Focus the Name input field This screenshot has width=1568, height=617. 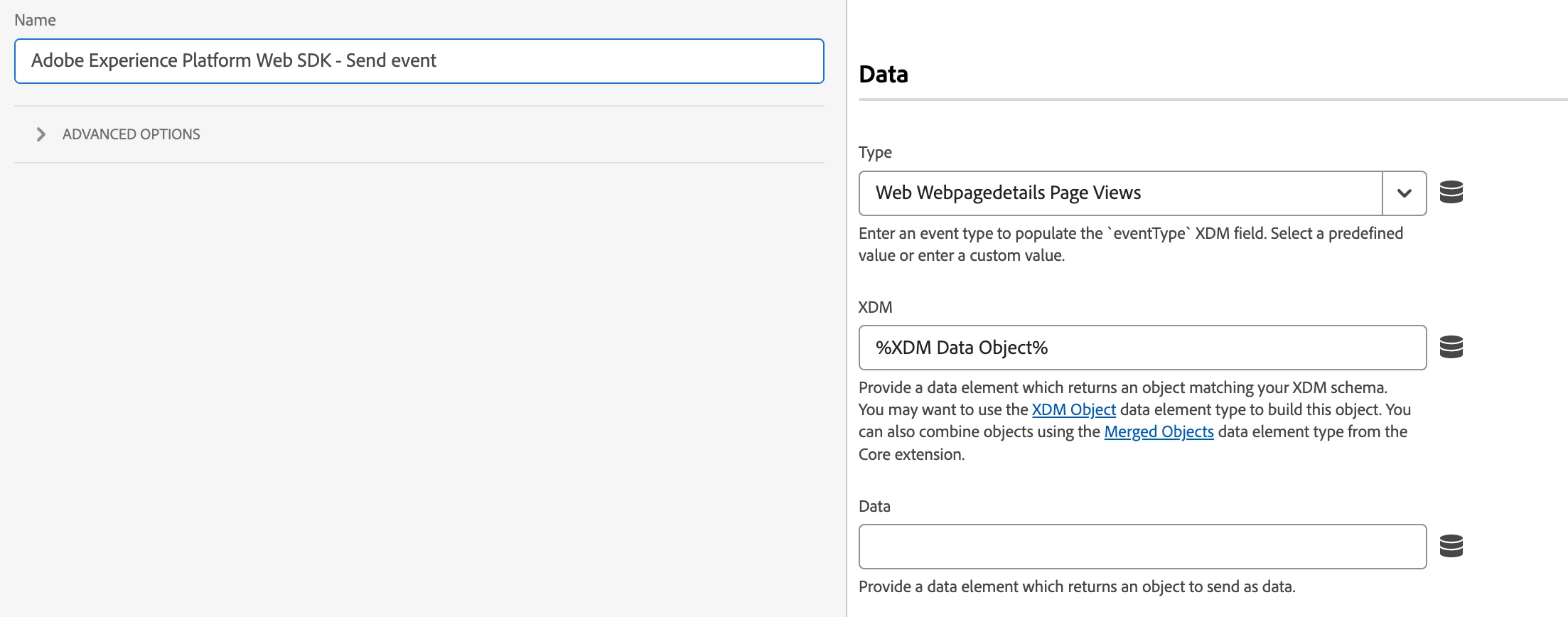[x=419, y=61]
